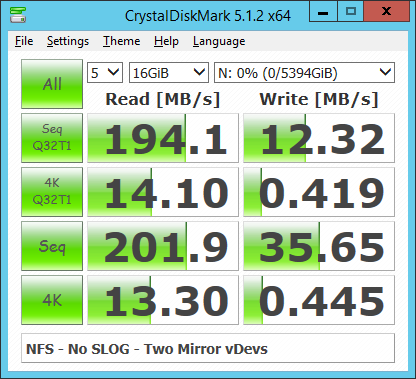Open the 16GiB test size dropdown

click(x=169, y=72)
